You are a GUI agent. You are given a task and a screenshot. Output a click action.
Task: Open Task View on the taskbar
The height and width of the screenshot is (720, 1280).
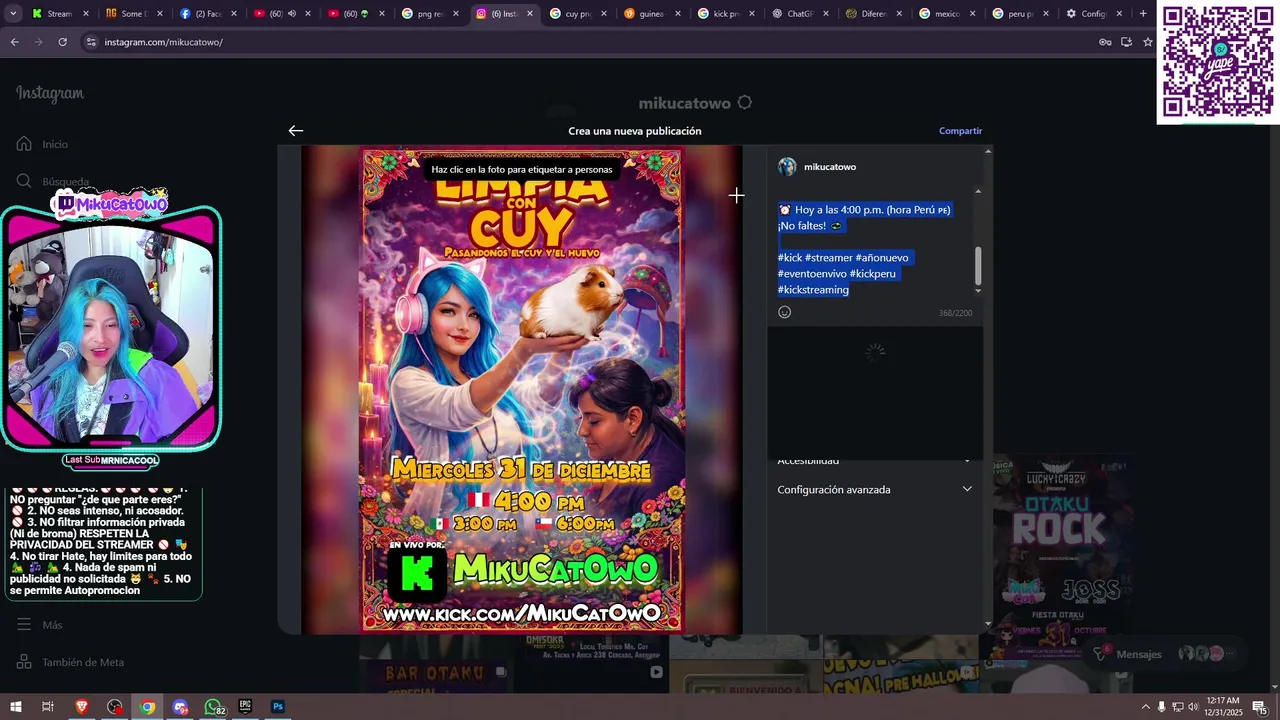[47, 707]
